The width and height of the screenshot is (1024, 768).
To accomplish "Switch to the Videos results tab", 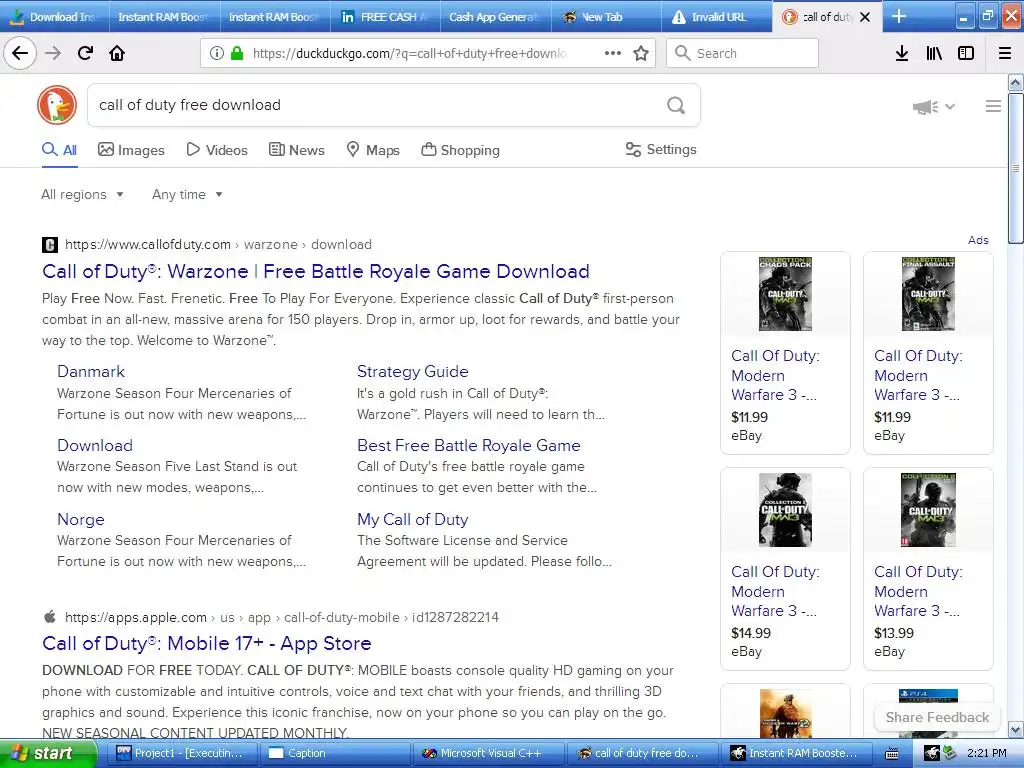I will [x=217, y=150].
